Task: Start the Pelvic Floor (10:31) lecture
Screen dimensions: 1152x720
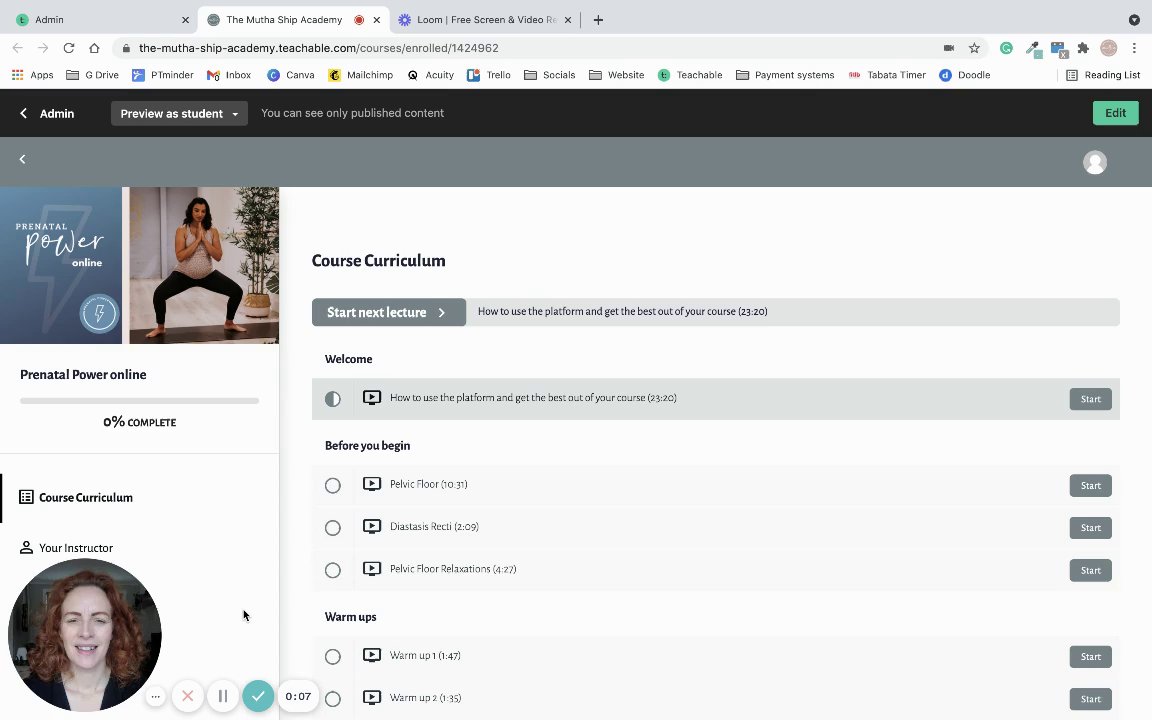Action: pyautogui.click(x=1090, y=486)
